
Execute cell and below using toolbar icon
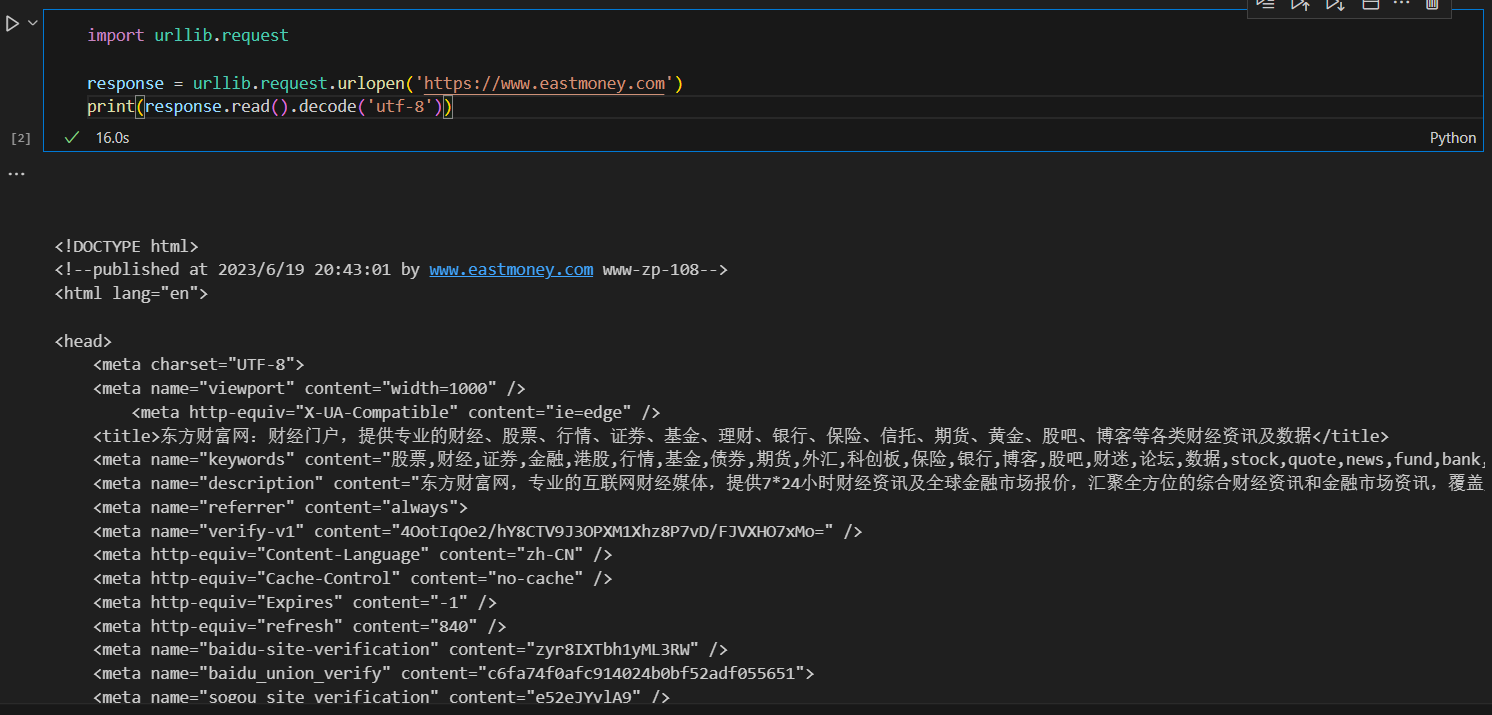[1335, 4]
